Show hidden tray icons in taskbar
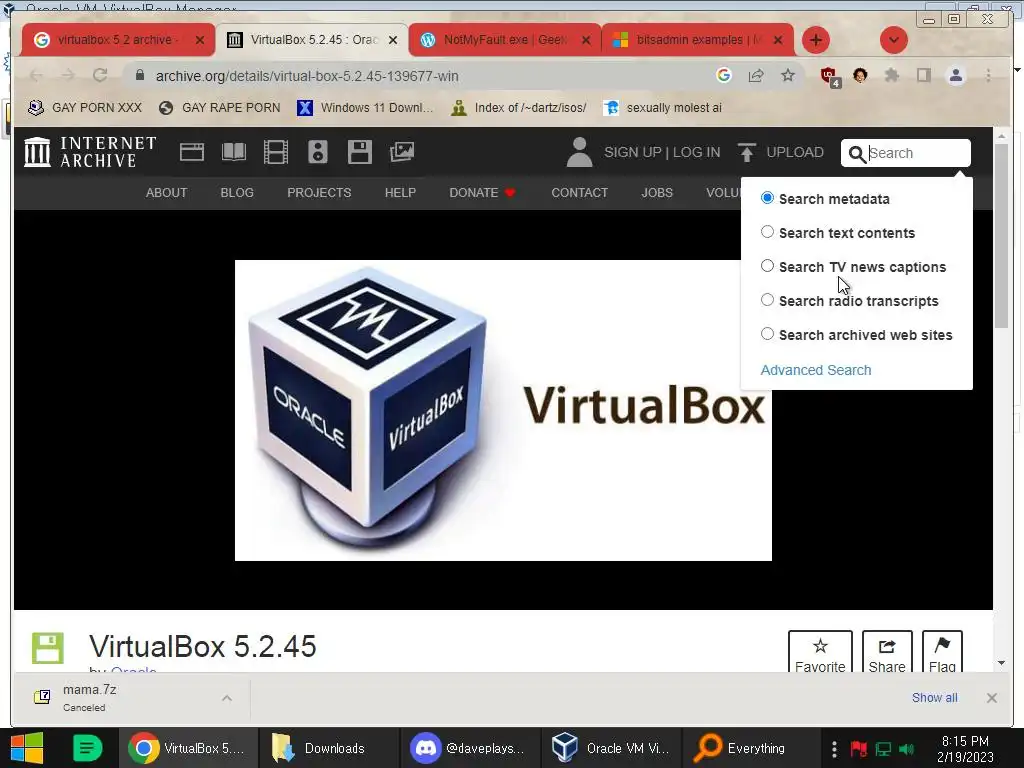1024x768 pixels. [x=834, y=748]
